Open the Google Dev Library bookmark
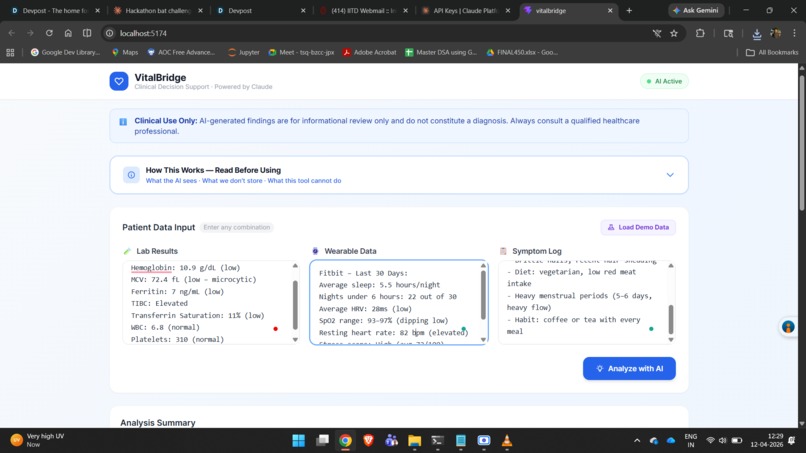 [65, 52]
